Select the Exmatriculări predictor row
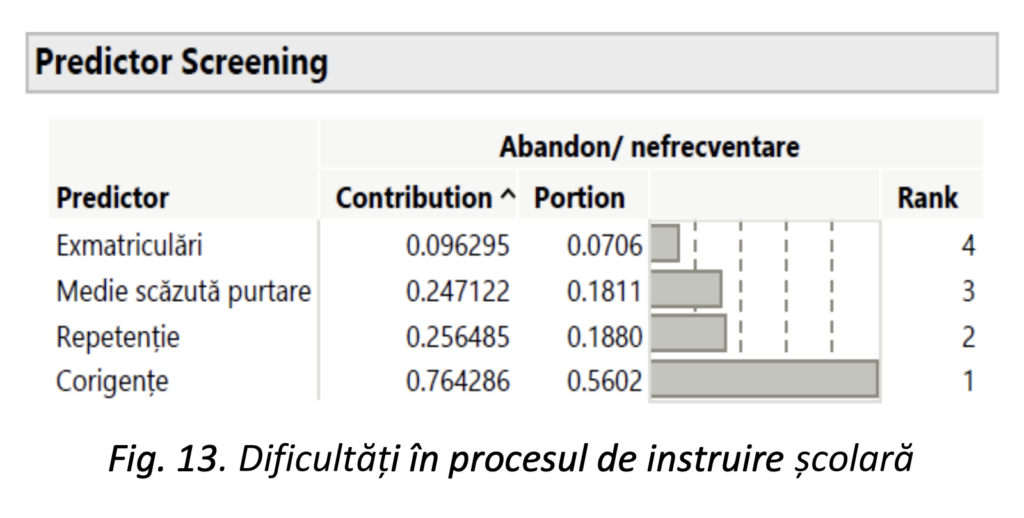Screen dimensions: 1024x518 coord(122,245)
